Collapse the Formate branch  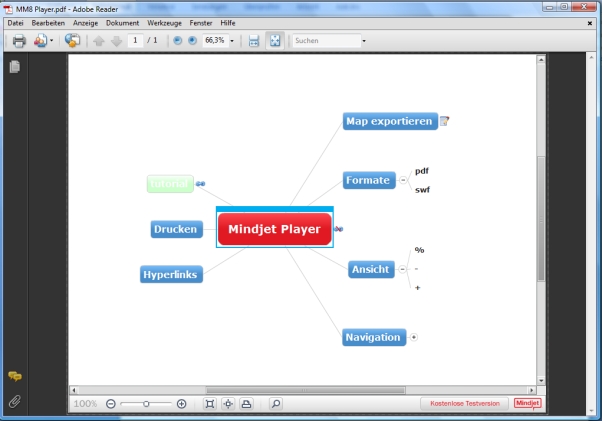click(403, 180)
